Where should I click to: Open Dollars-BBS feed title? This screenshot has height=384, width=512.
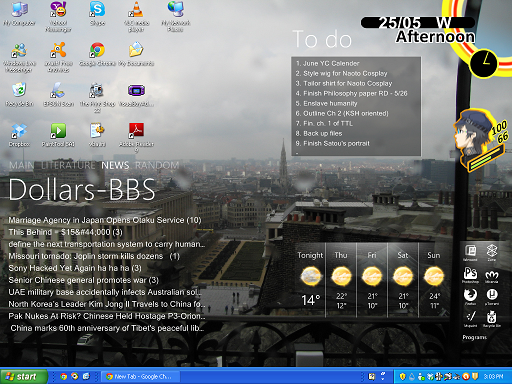[x=82, y=189]
